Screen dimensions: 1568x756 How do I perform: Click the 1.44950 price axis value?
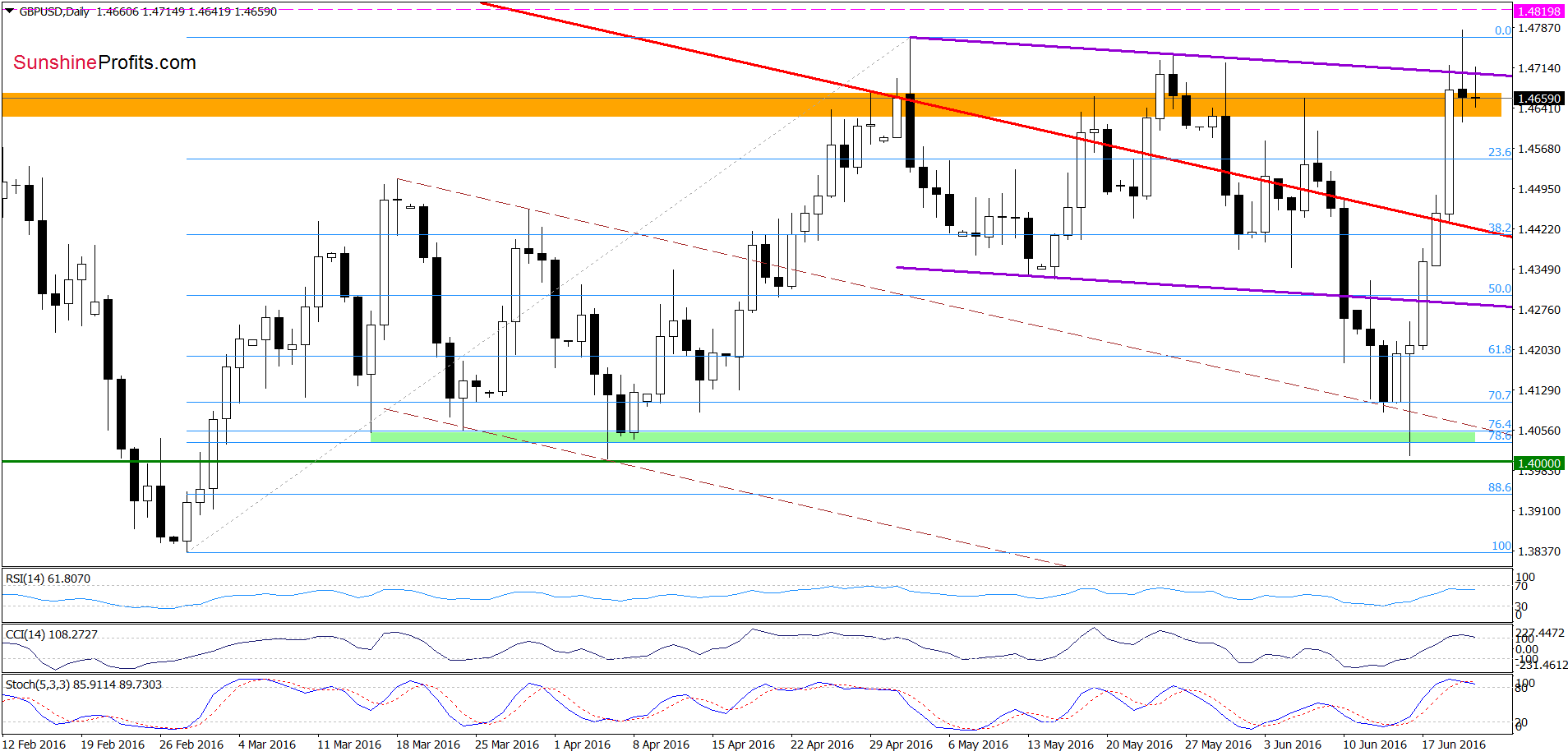[1539, 189]
